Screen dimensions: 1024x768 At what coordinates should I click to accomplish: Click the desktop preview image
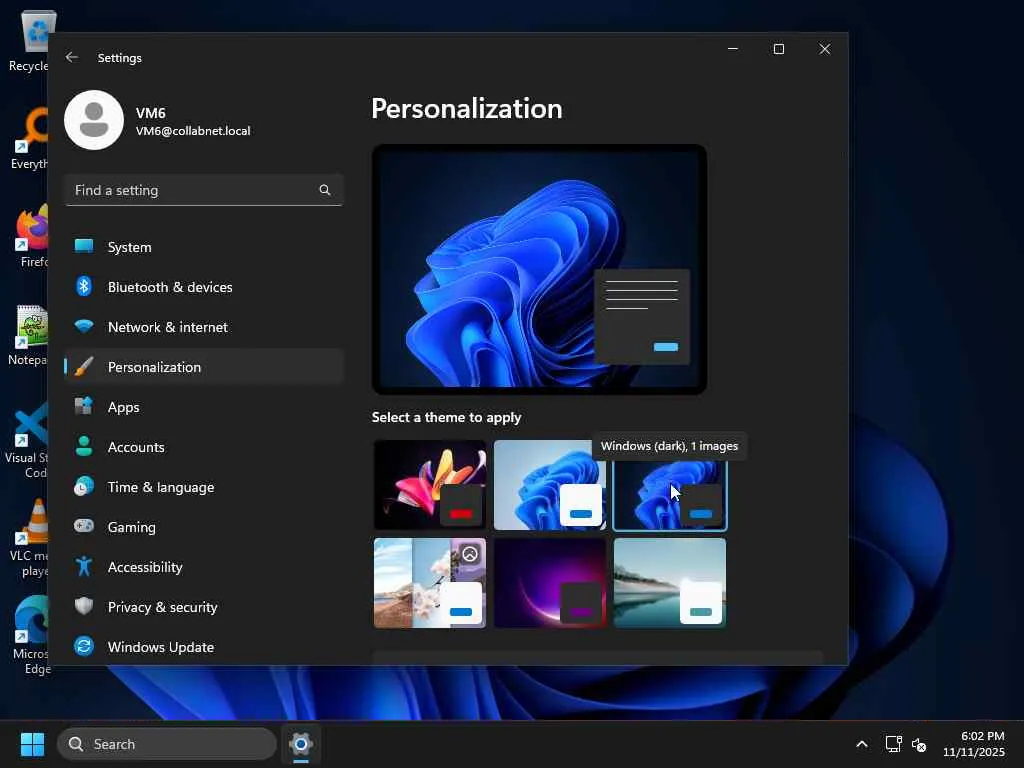click(x=539, y=269)
